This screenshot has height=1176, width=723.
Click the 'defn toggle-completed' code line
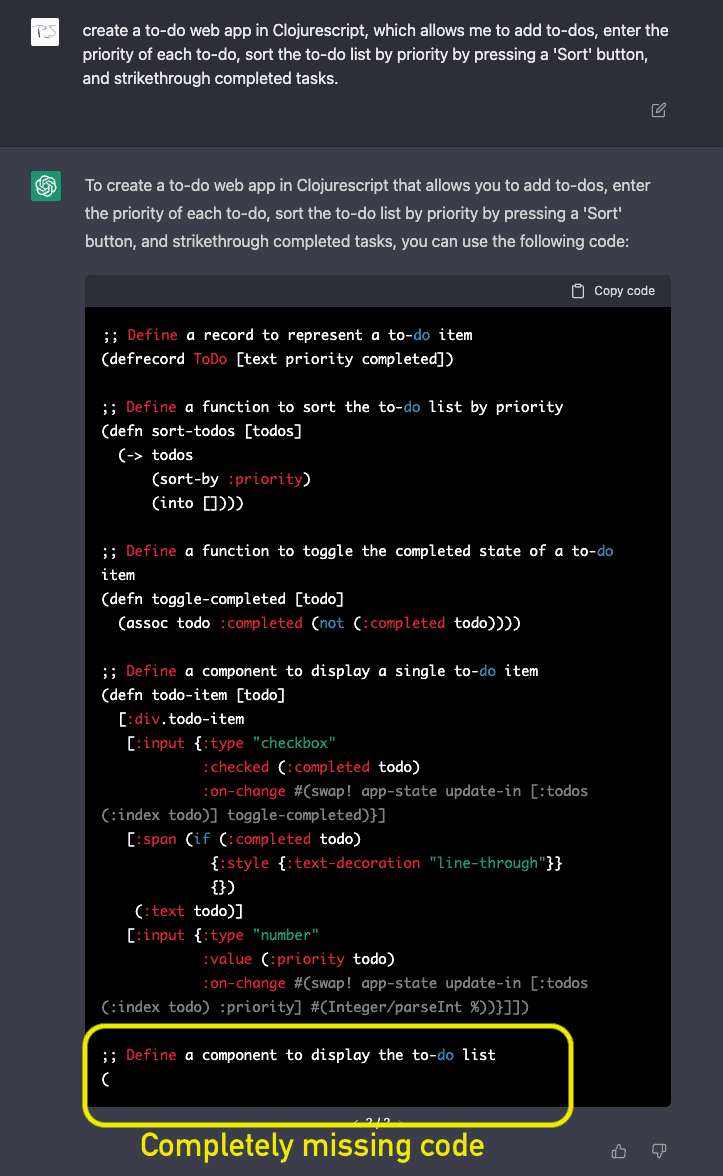222,599
